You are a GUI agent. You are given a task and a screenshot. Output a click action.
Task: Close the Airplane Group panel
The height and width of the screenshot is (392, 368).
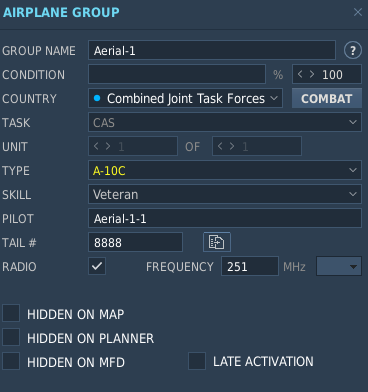pos(358,12)
